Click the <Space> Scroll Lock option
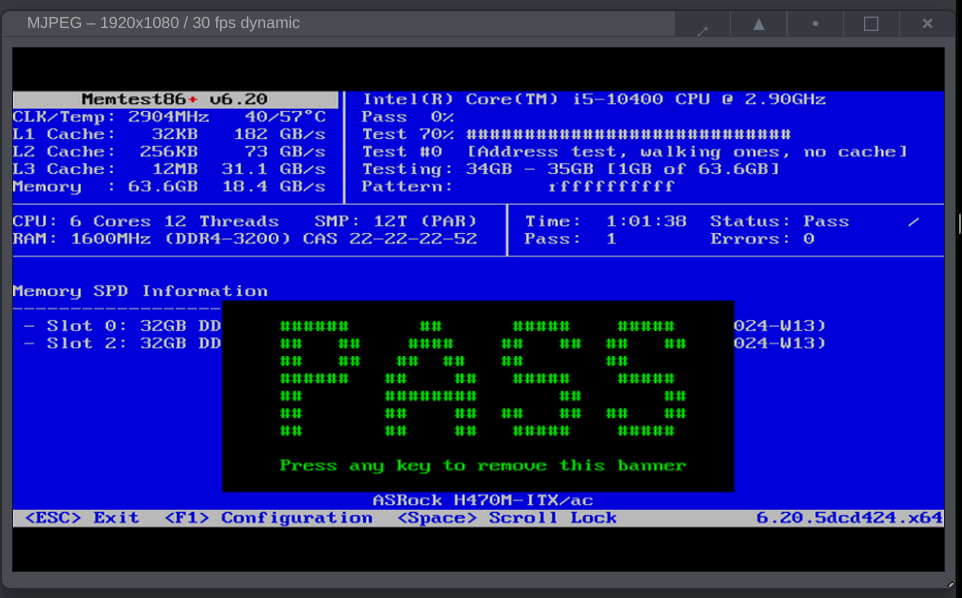This screenshot has height=598, width=962. click(507, 518)
